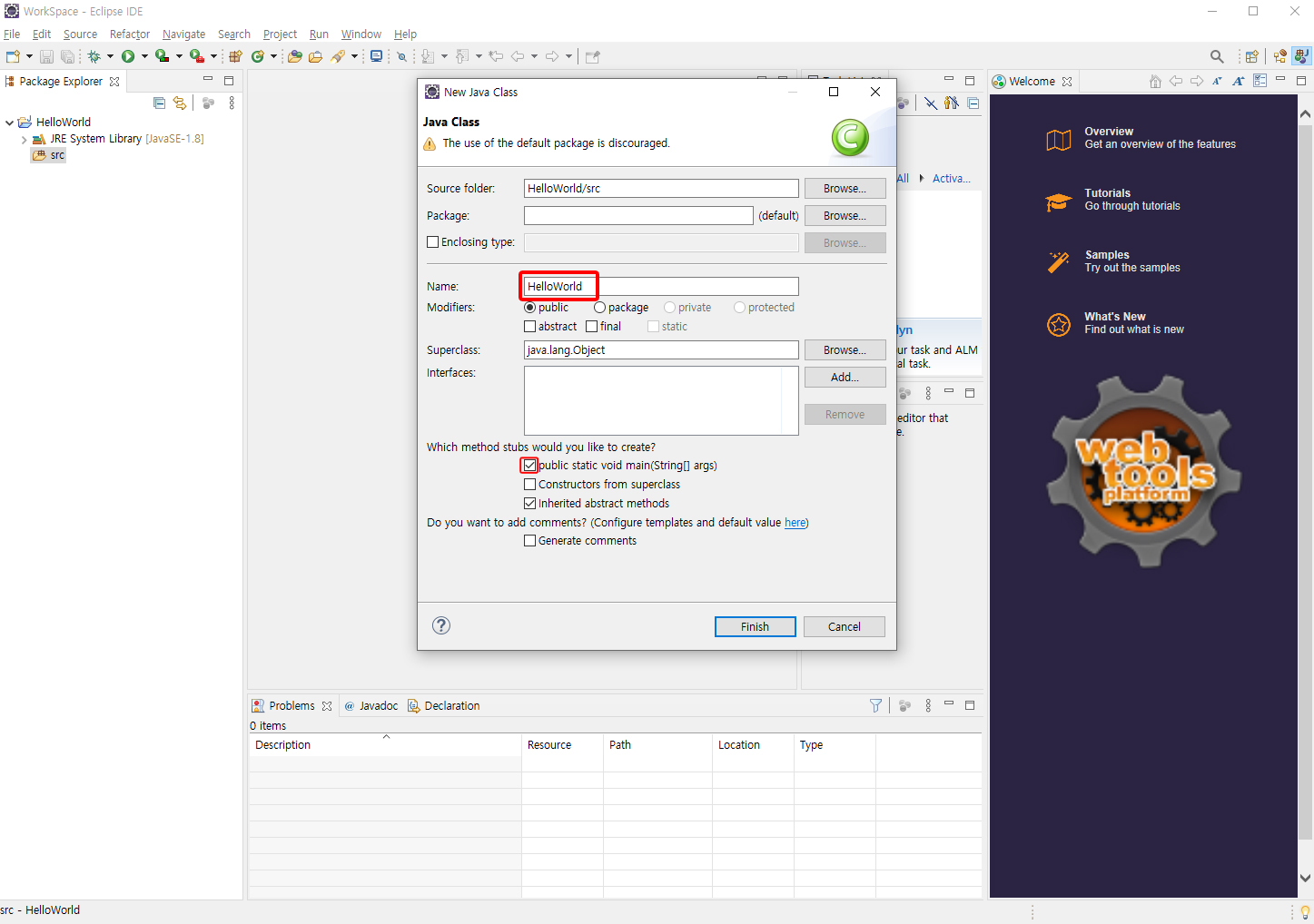Open the New toolbar button dropdown arrow

click(29, 56)
